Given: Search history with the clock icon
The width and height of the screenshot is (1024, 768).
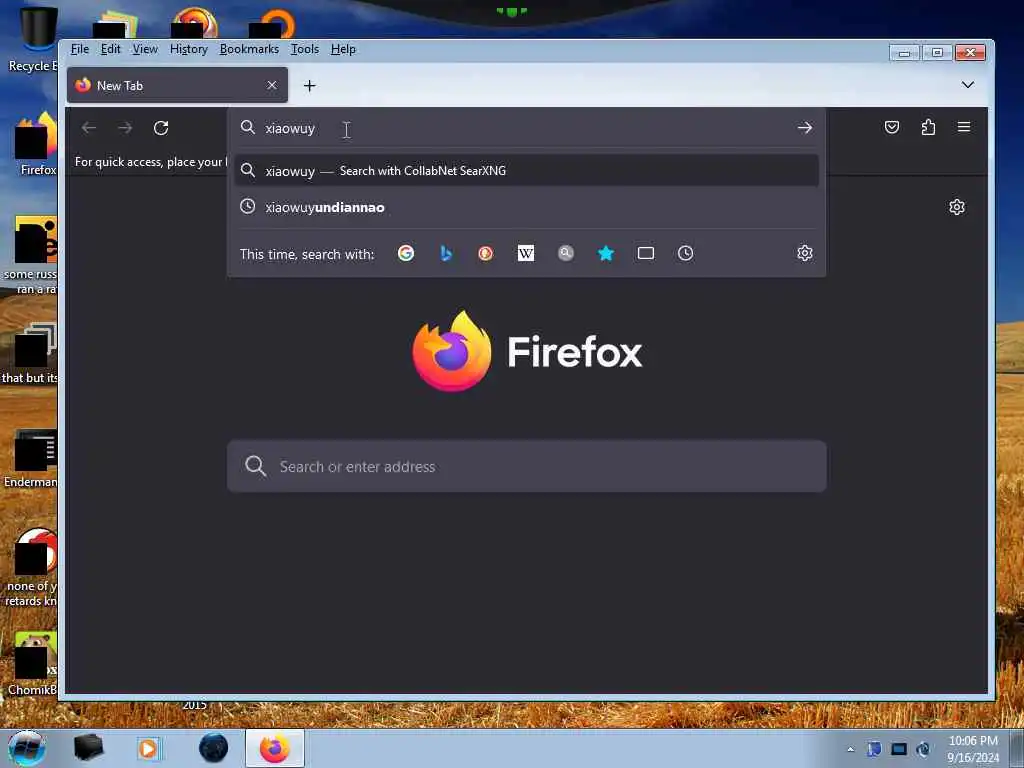Looking at the screenshot, I should pos(685,253).
